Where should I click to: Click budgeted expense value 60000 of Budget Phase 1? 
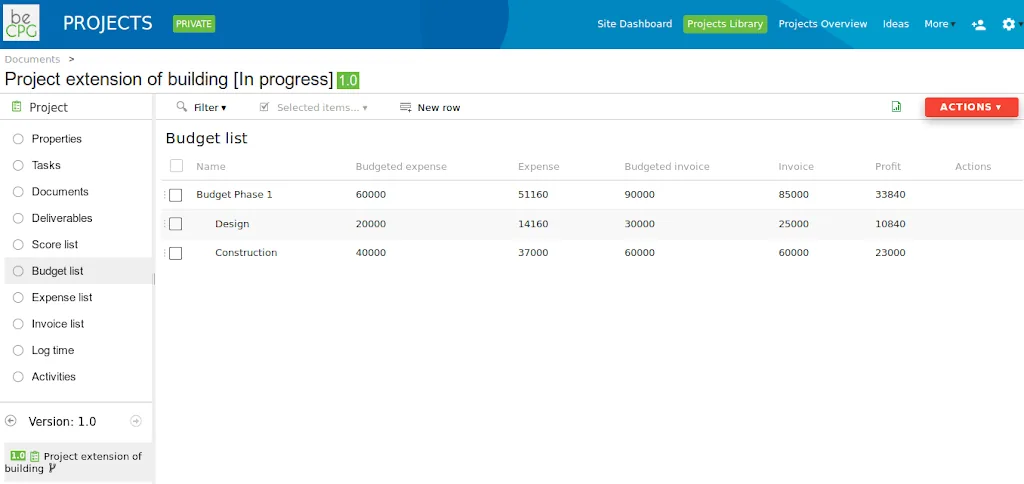click(x=371, y=195)
